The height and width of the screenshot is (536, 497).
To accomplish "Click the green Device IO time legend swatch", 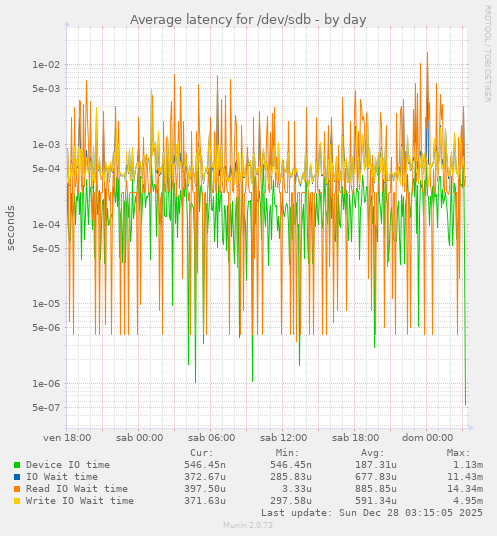I will (x=17, y=465).
